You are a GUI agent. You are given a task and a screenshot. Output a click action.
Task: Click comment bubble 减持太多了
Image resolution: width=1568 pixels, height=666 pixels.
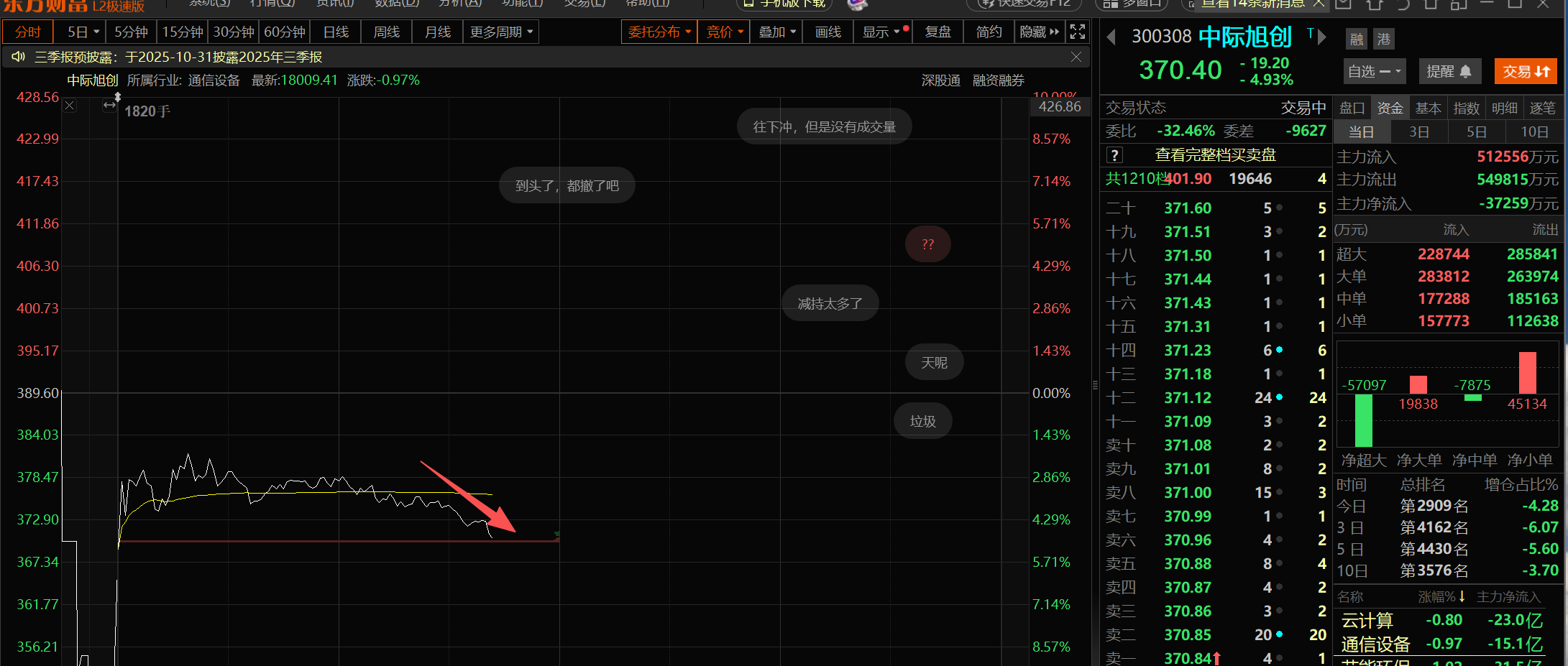(x=830, y=304)
